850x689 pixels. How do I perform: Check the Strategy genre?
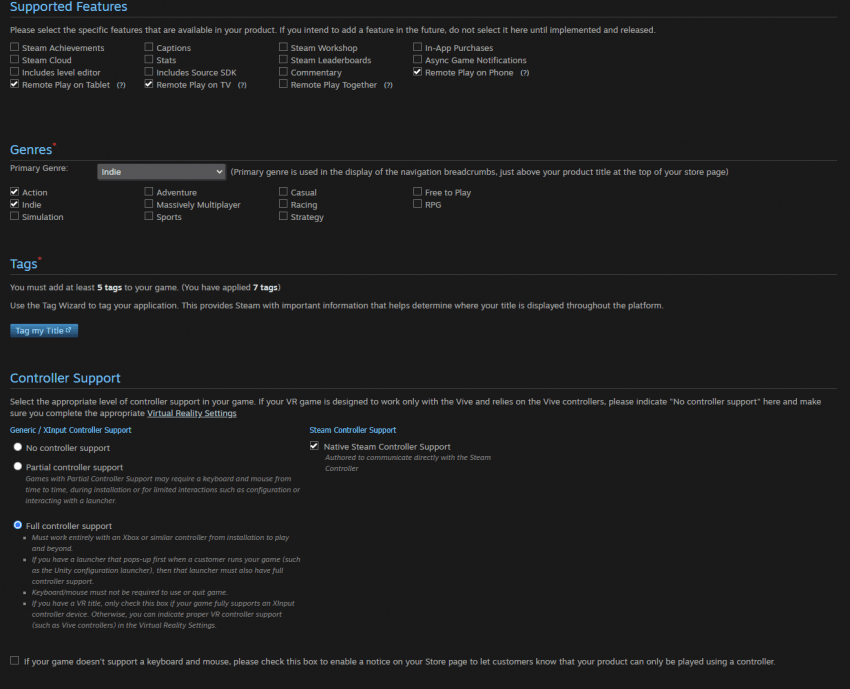click(x=283, y=216)
